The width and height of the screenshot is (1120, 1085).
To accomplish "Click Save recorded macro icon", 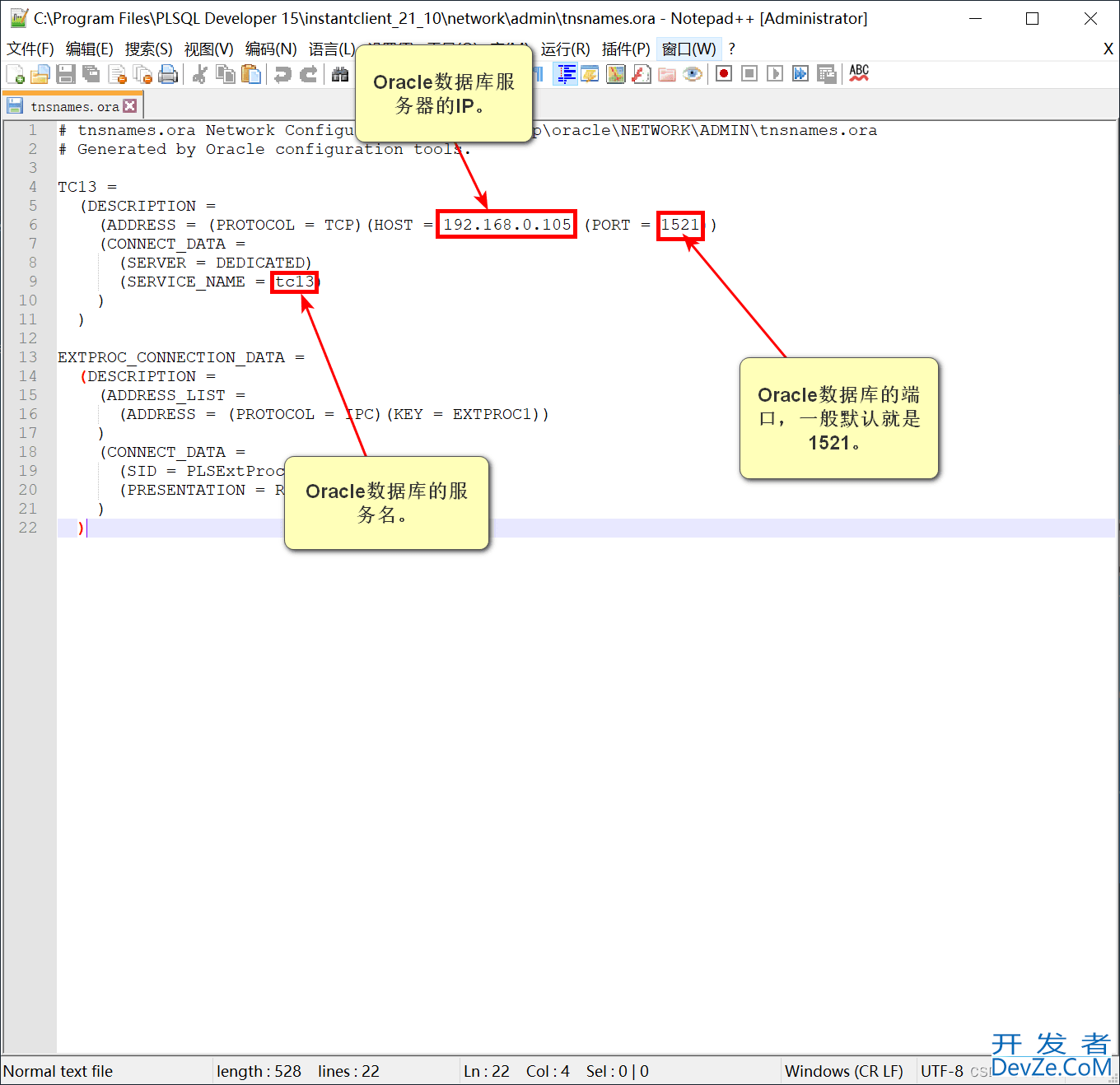I will point(826,74).
